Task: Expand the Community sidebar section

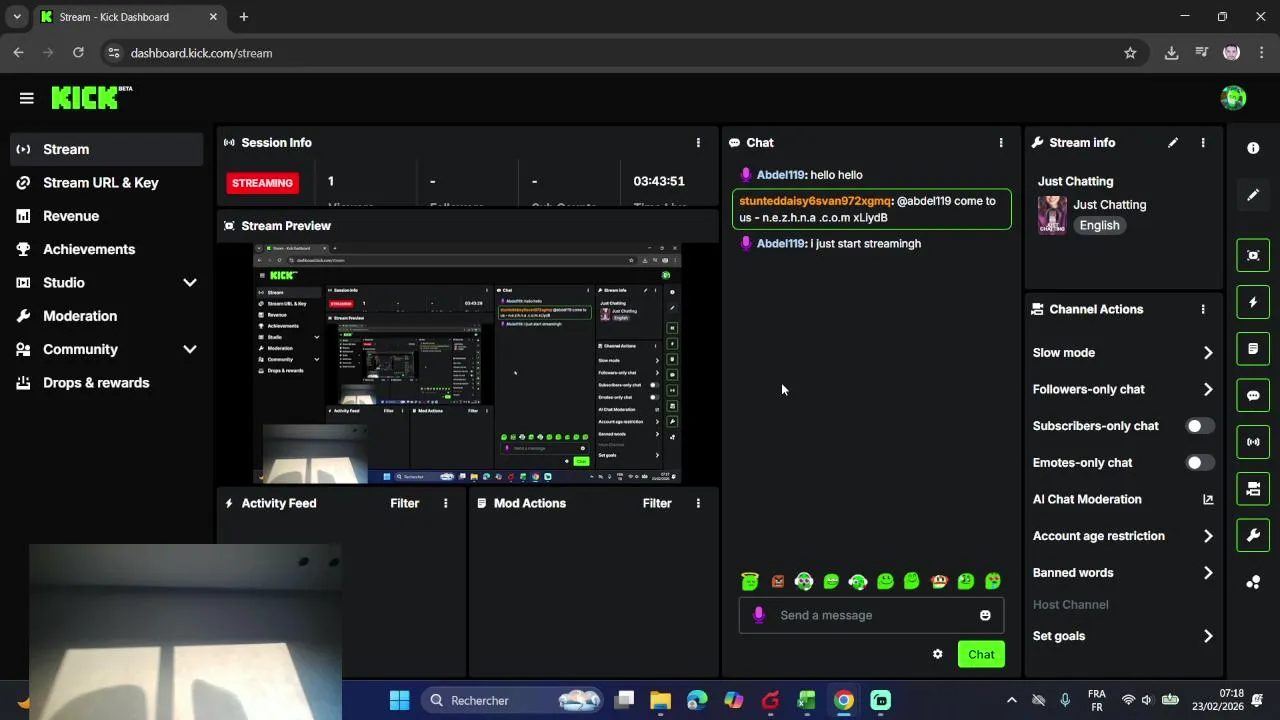Action: click(x=190, y=349)
